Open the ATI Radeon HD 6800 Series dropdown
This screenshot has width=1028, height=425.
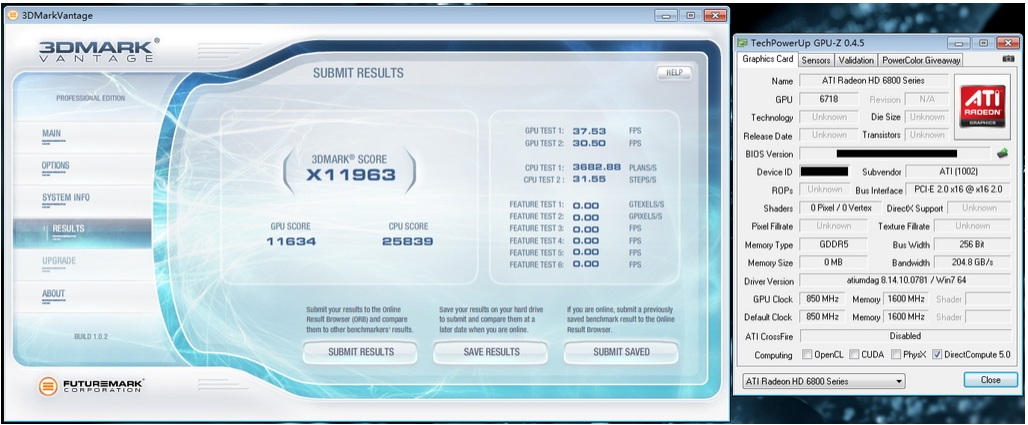click(822, 381)
